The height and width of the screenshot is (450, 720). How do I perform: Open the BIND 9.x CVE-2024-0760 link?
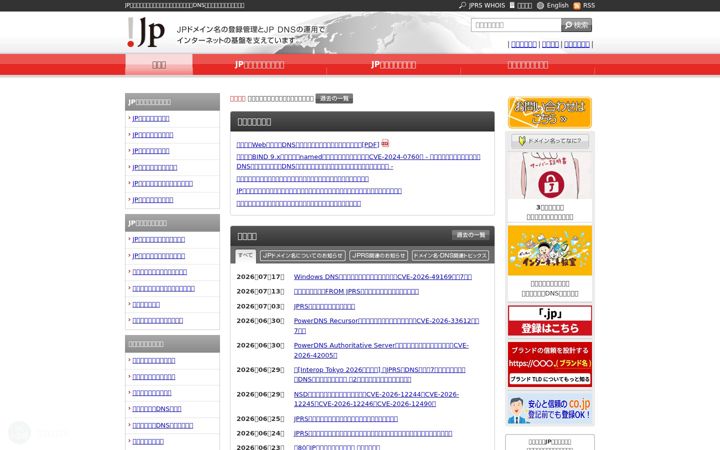coord(358,161)
